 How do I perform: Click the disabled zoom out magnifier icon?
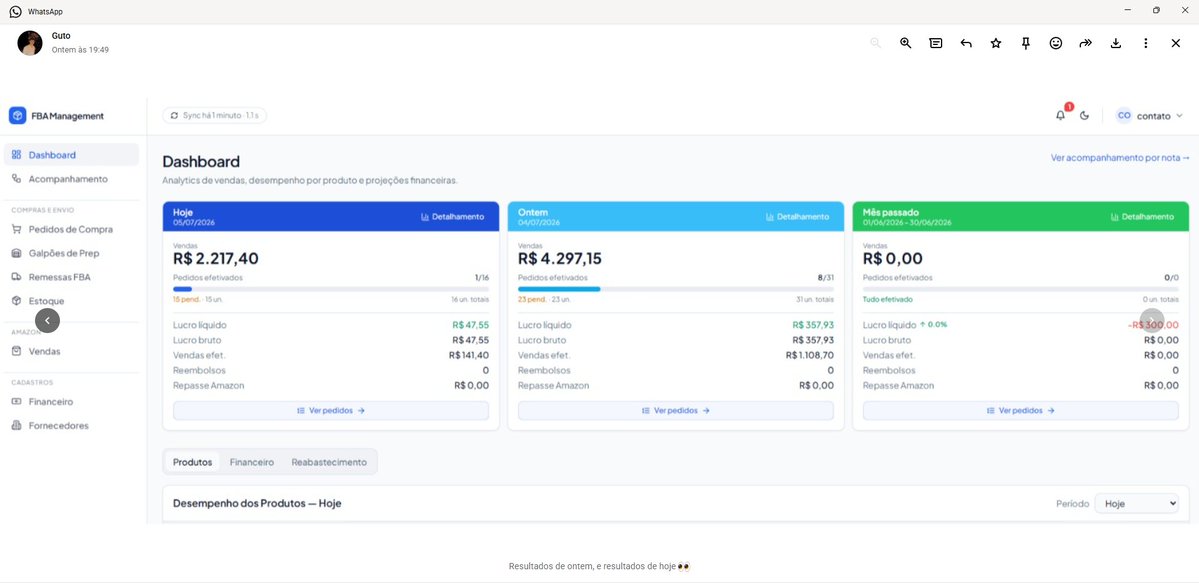click(x=876, y=44)
